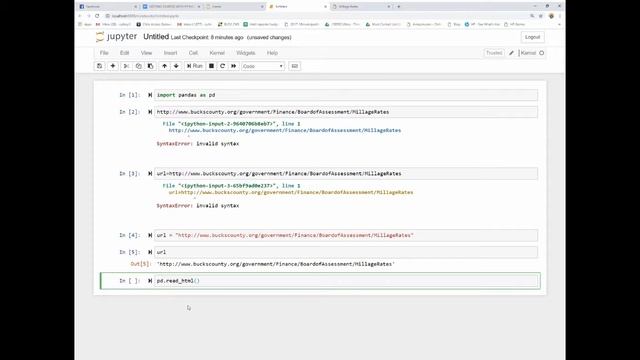Screen dimensions: 640x360
Task: Click into cell In [5] containing url
Action: [346, 252]
